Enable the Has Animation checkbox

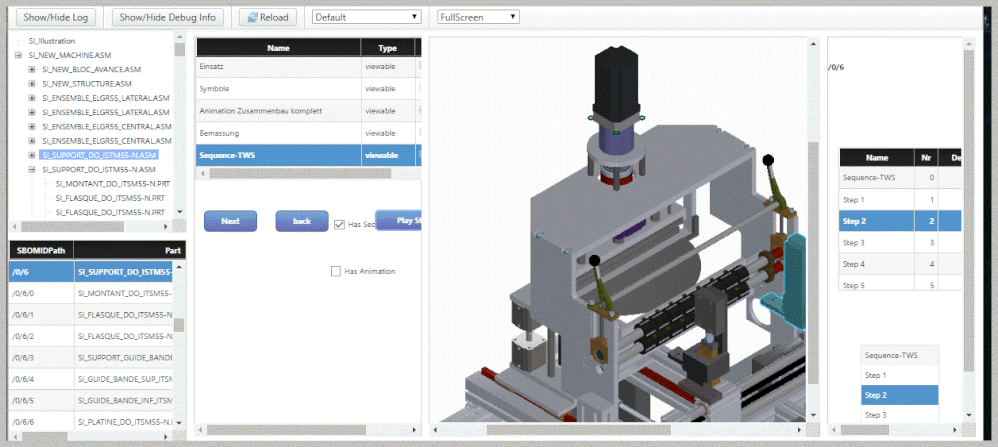click(336, 271)
